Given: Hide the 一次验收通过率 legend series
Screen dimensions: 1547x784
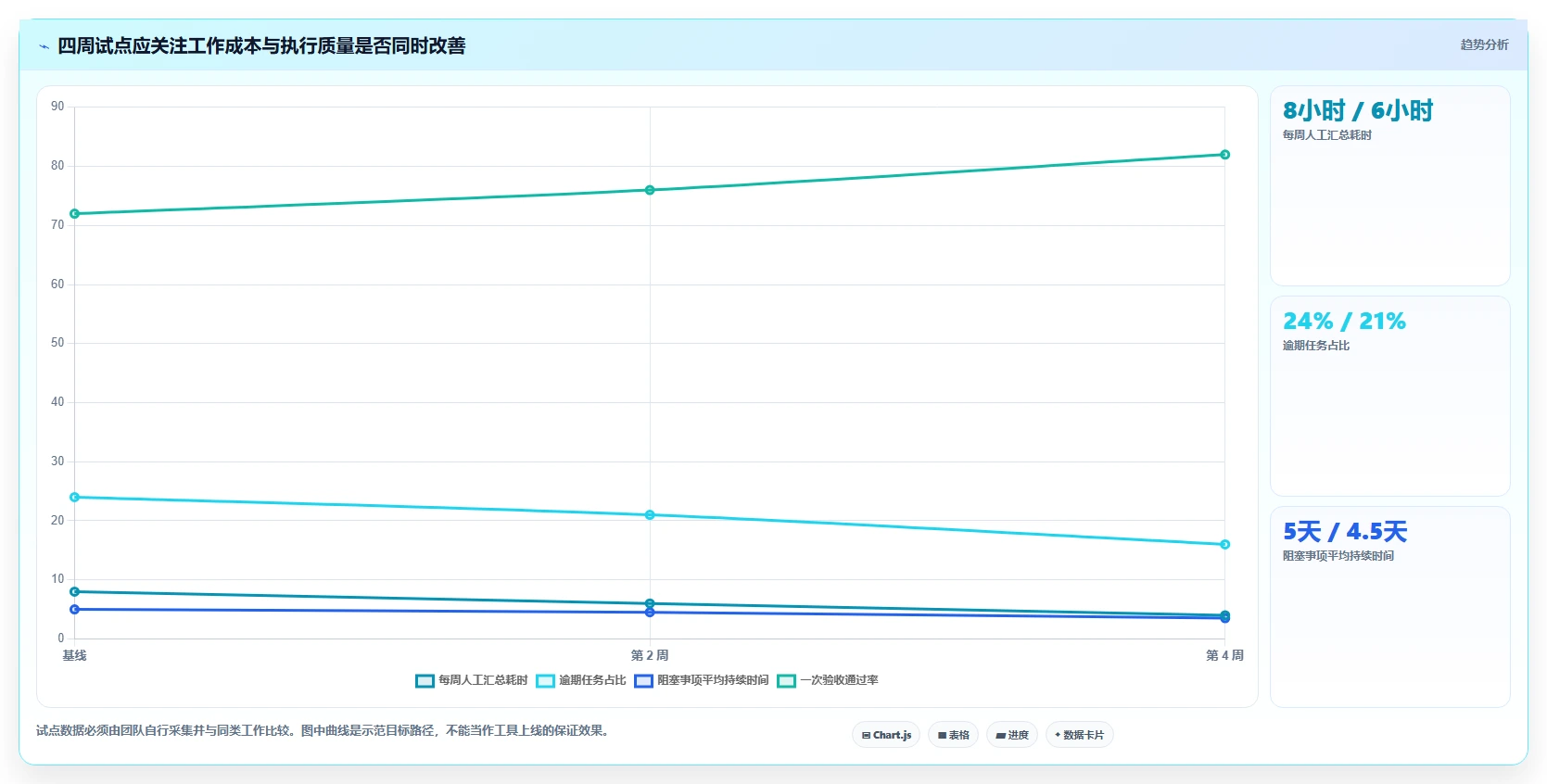Looking at the screenshot, I should tap(828, 680).
